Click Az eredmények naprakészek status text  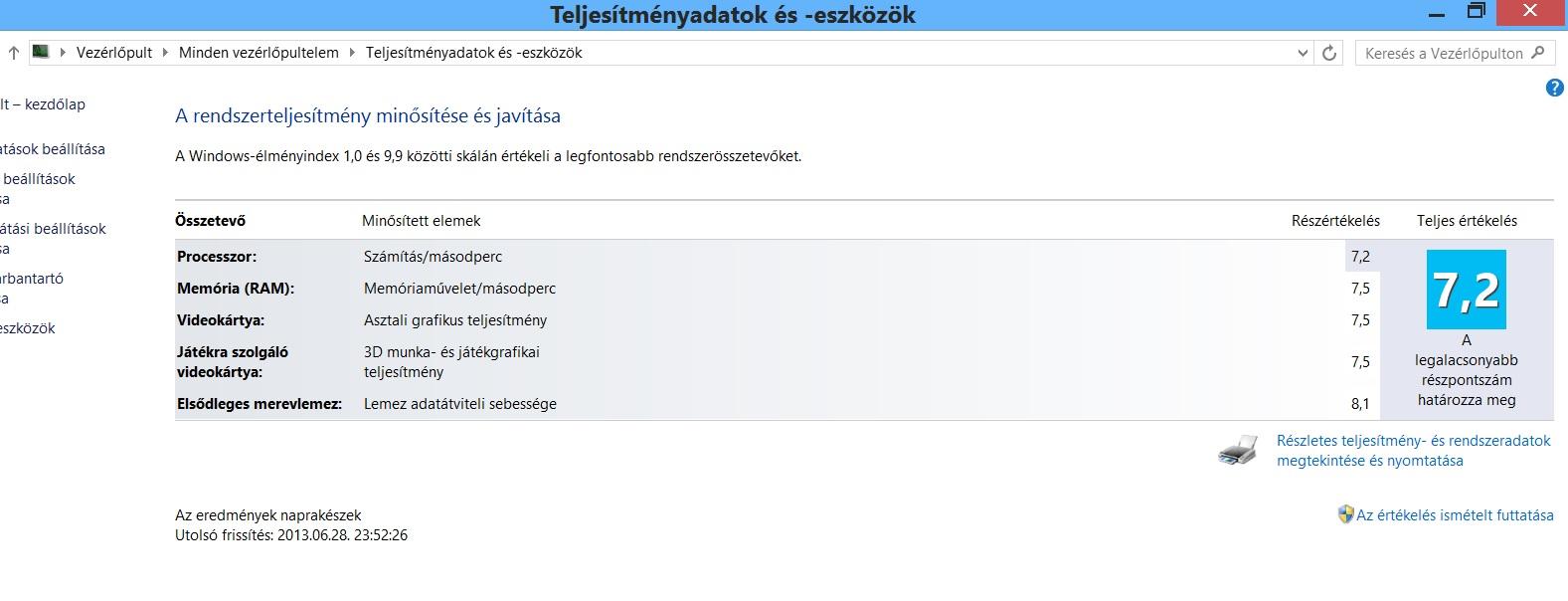[268, 515]
